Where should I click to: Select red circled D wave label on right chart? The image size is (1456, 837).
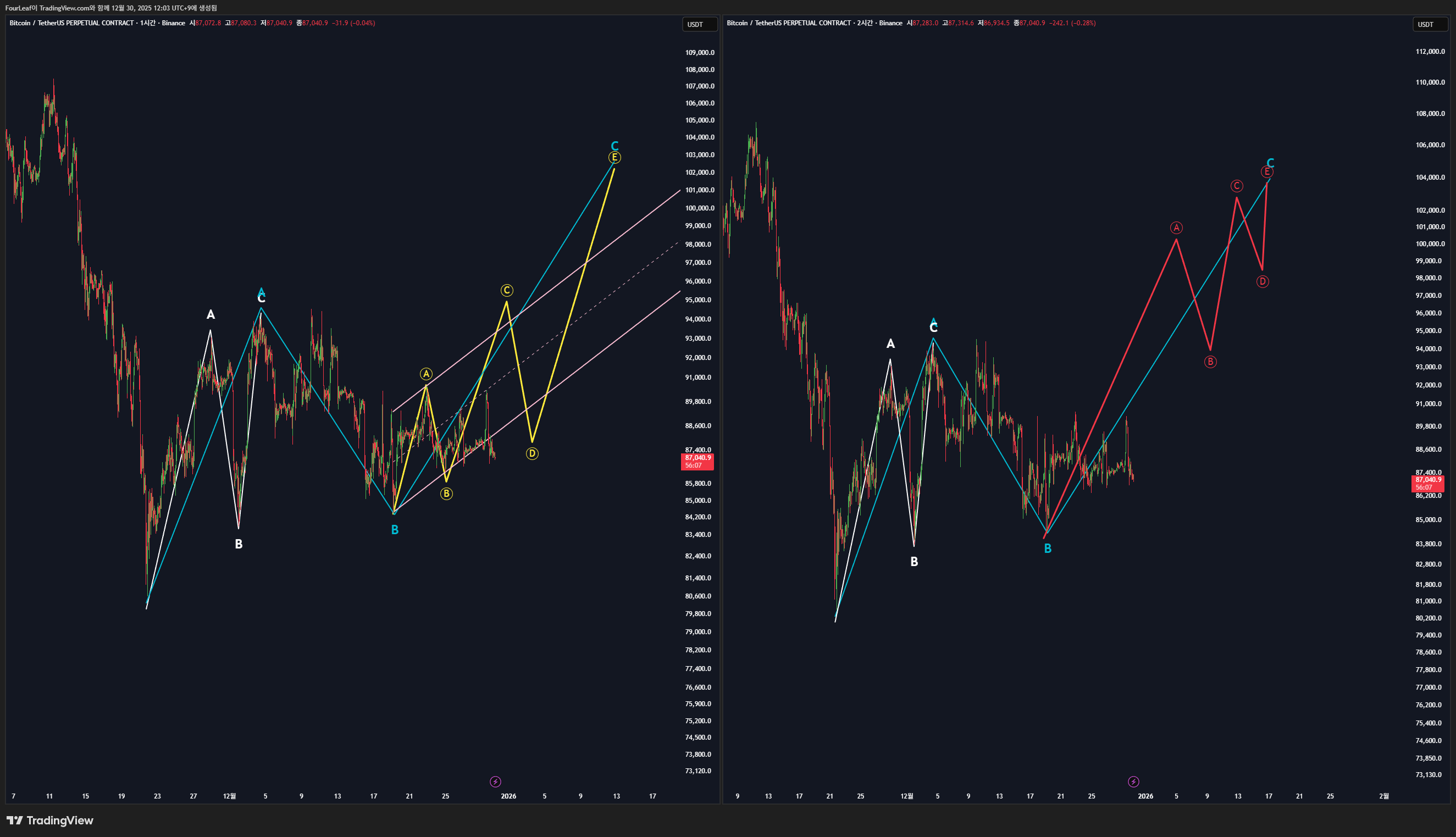coord(1263,281)
